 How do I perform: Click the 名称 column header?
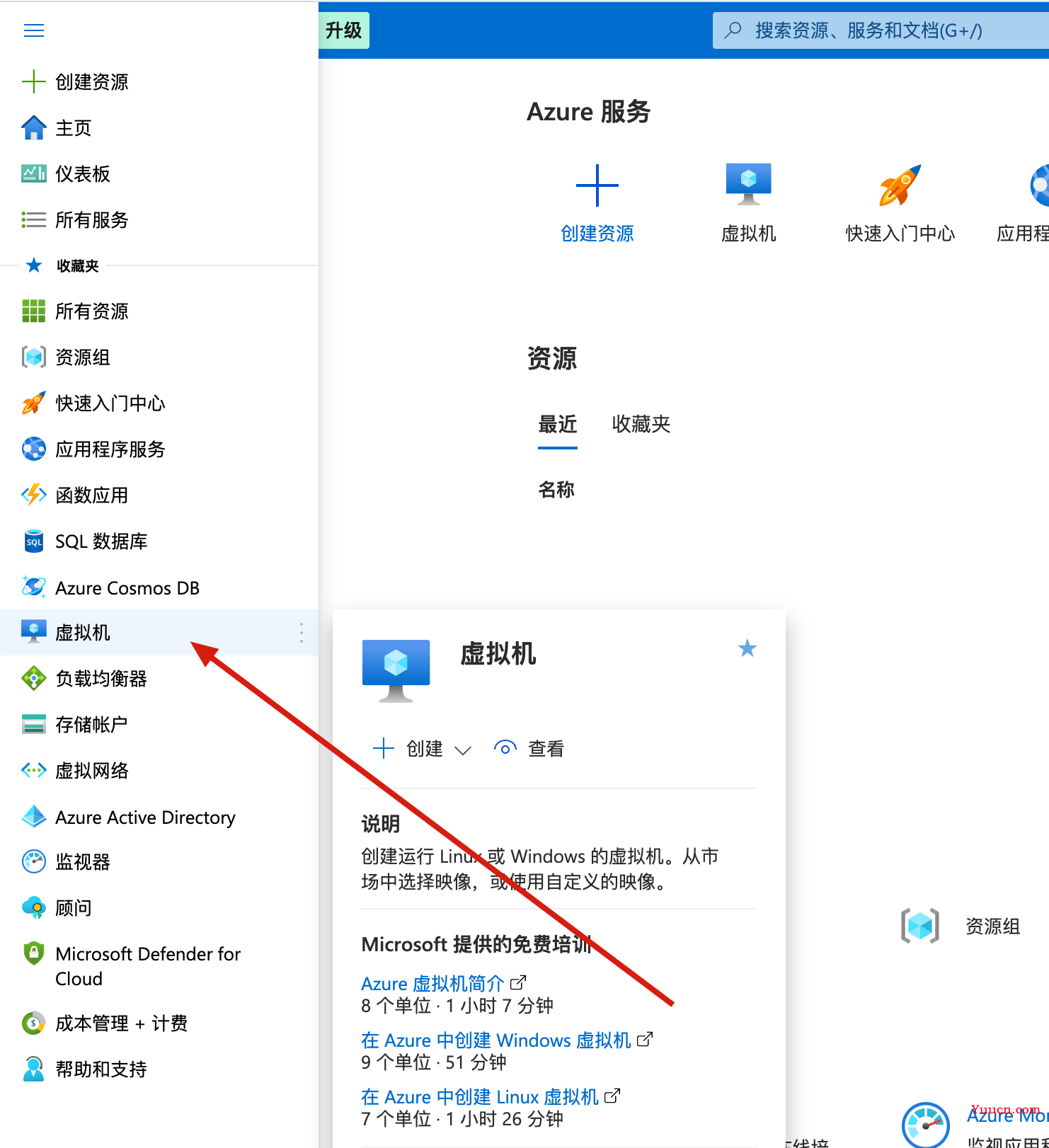pyautogui.click(x=556, y=489)
